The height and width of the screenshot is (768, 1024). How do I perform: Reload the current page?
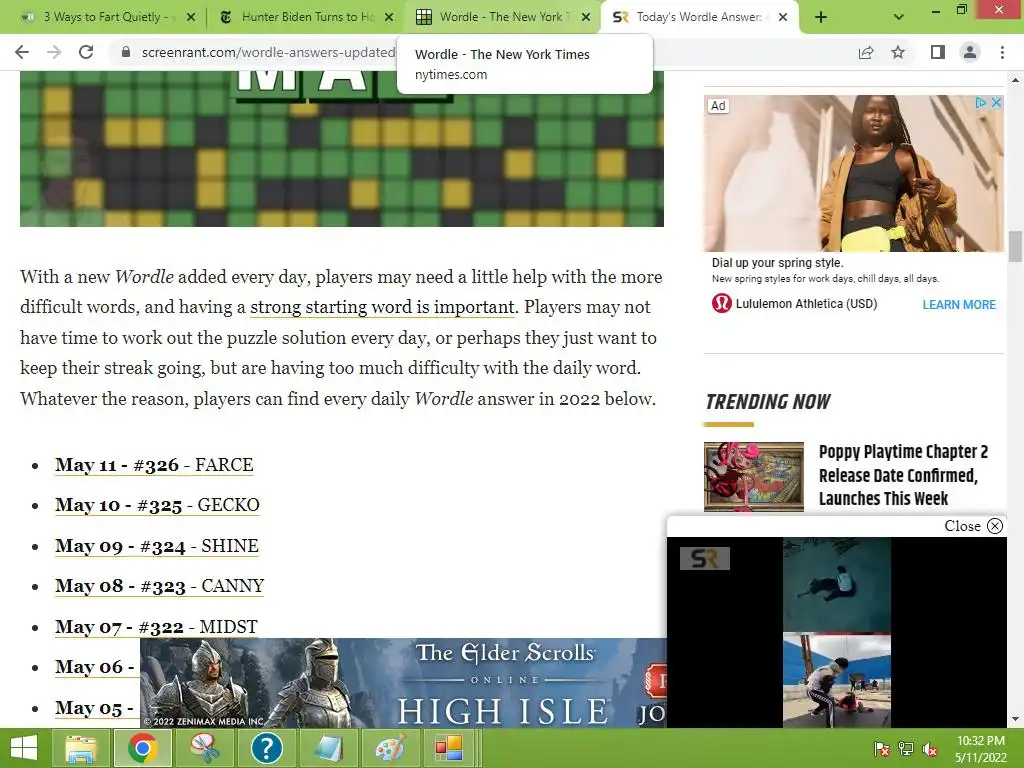pos(86,52)
